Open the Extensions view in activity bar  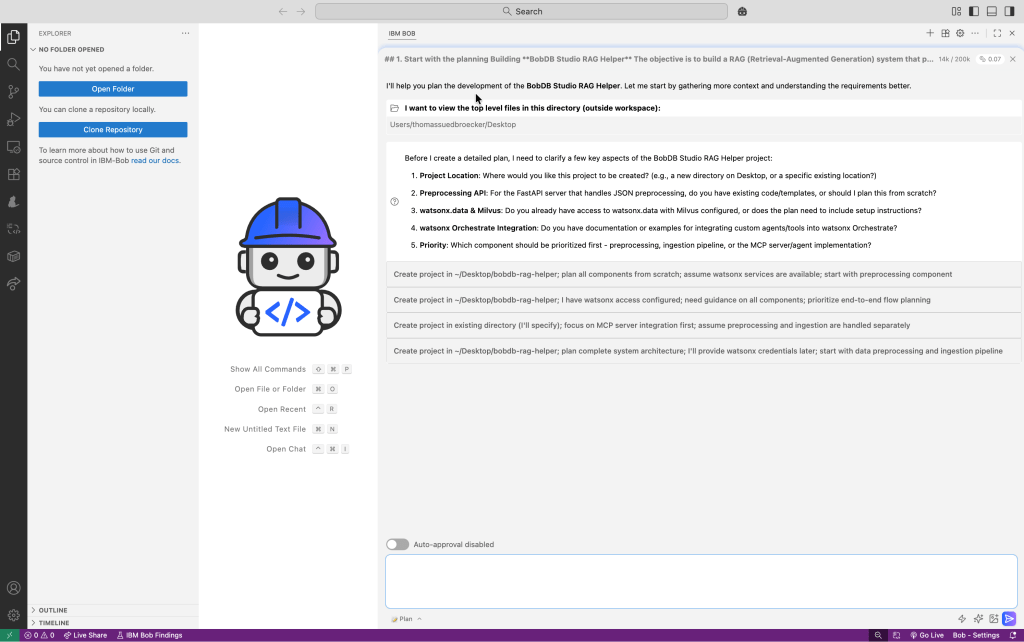point(13,173)
